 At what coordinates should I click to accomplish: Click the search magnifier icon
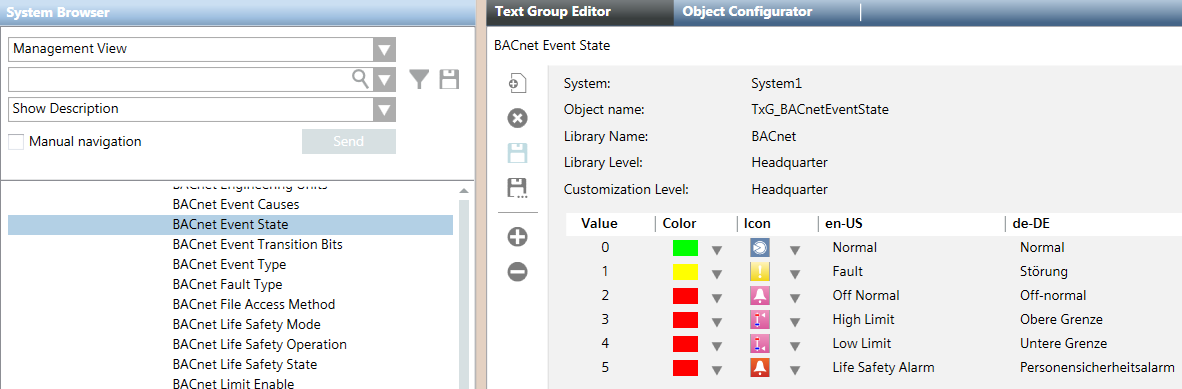pos(362,78)
